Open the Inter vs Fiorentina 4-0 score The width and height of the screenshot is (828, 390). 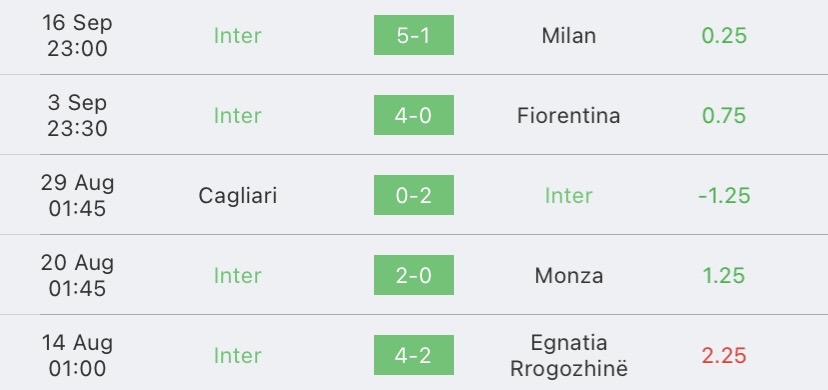(x=413, y=115)
